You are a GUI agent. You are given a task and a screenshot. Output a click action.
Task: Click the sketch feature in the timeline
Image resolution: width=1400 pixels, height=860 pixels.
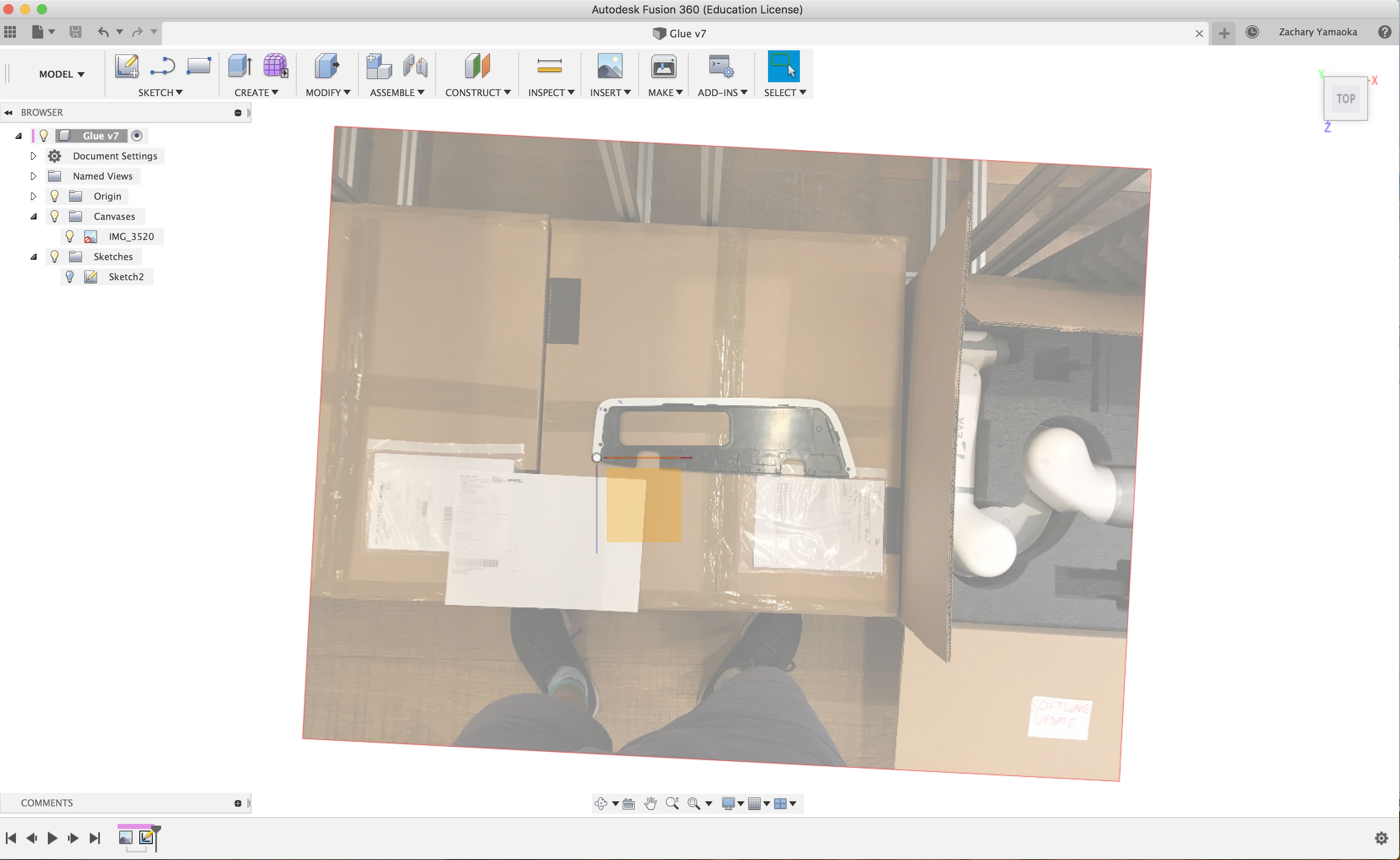(146, 837)
